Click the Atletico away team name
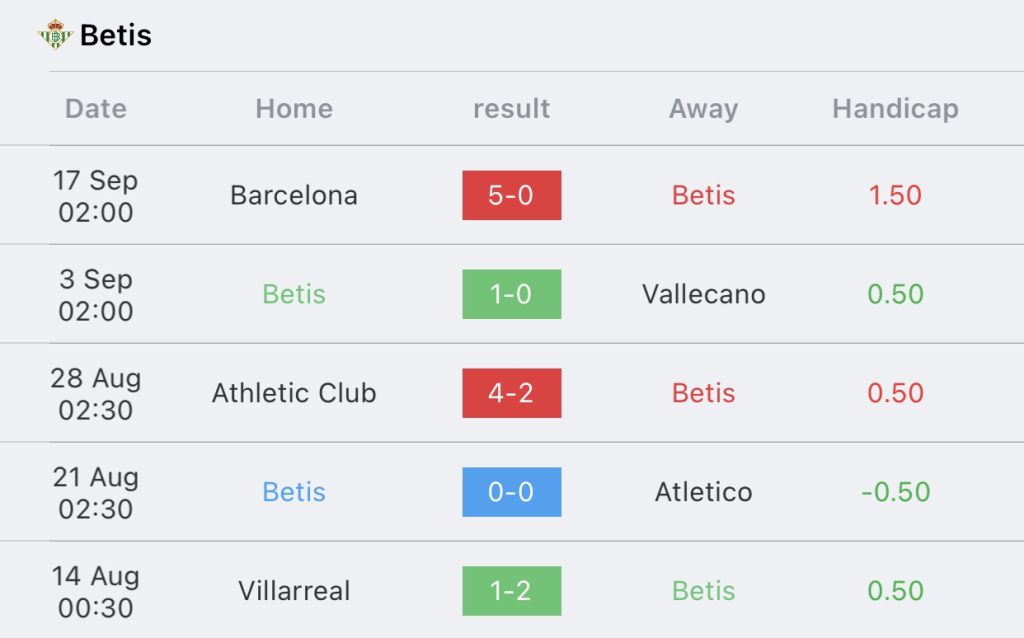Screen dimensions: 1024x638 click(x=703, y=492)
